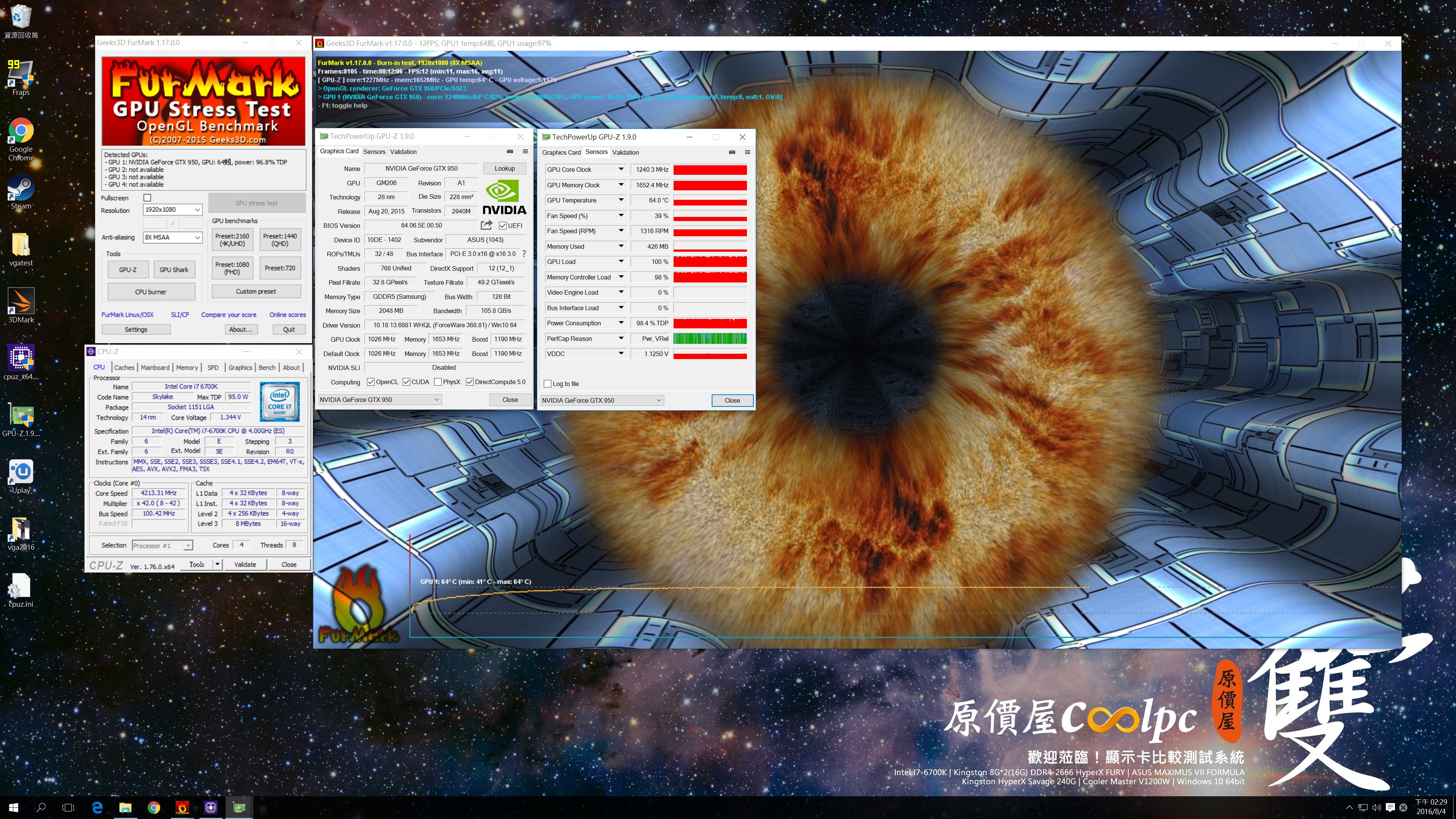Click the Fan Speed (RPM) sensor graph
Viewport: 1456px width, 819px height.
[710, 231]
